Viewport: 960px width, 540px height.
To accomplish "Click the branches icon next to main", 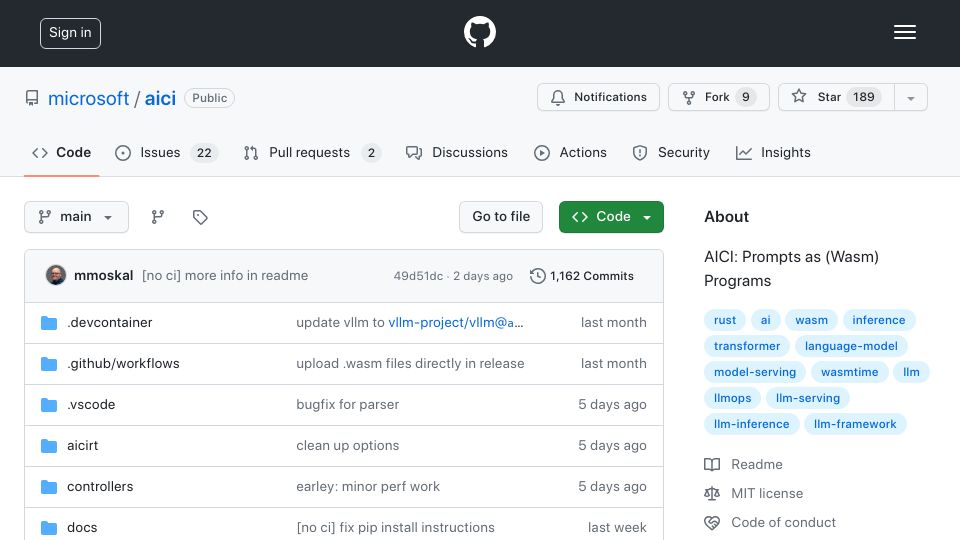I will (x=158, y=217).
